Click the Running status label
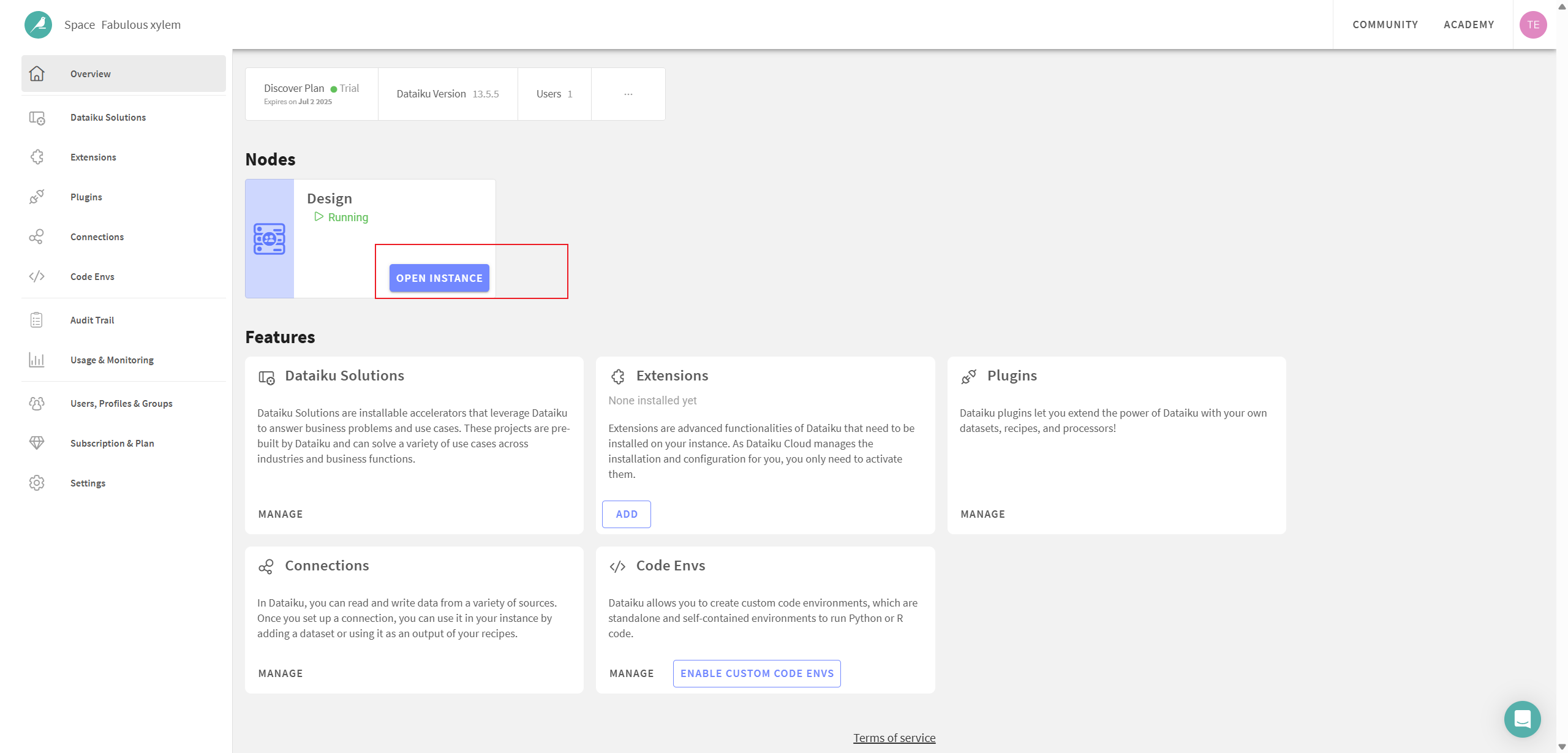 [x=348, y=218]
